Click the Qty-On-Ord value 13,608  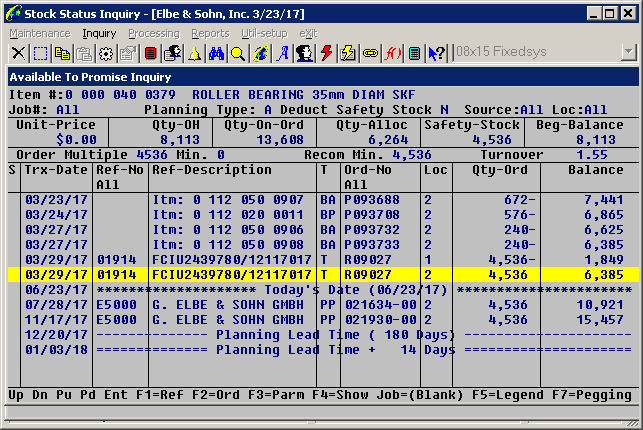[x=280, y=140]
